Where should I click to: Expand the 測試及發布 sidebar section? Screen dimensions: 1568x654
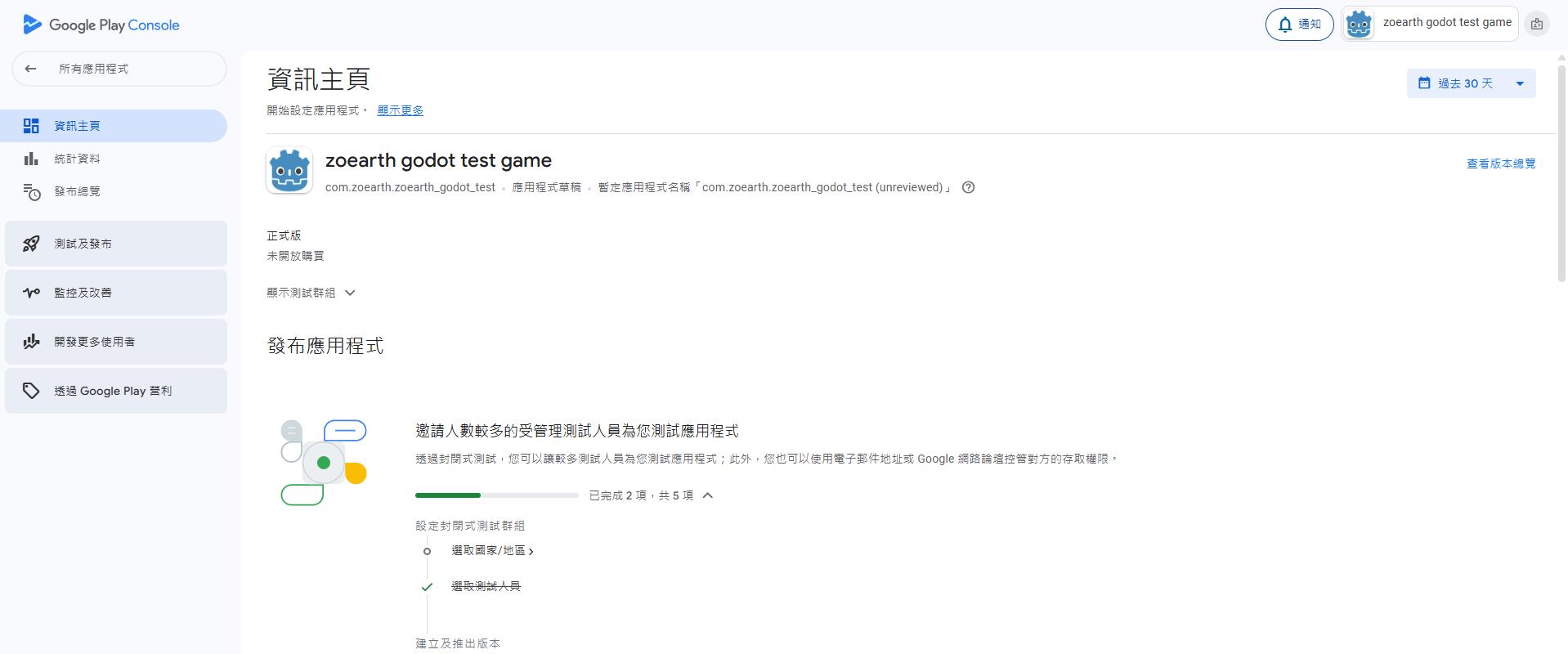coord(116,244)
